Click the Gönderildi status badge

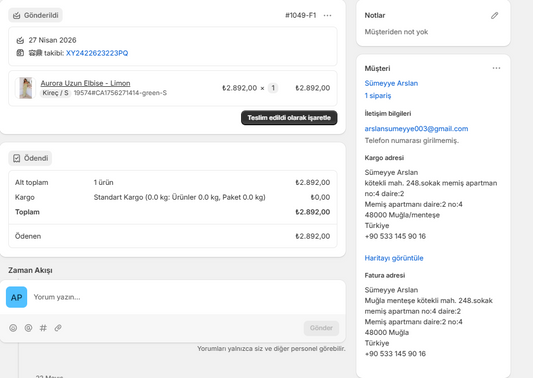coord(36,15)
